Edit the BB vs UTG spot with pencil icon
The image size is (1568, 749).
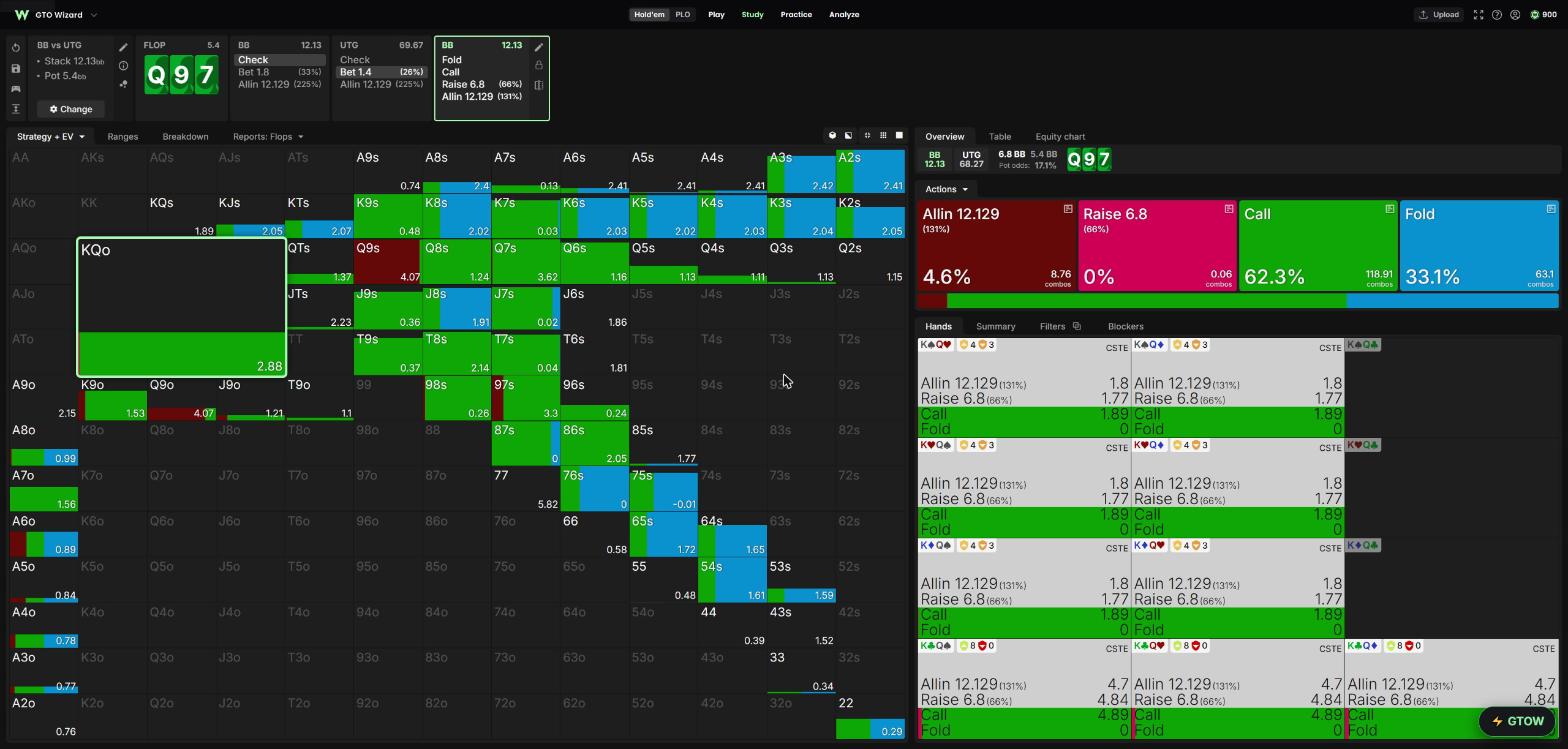click(x=123, y=47)
